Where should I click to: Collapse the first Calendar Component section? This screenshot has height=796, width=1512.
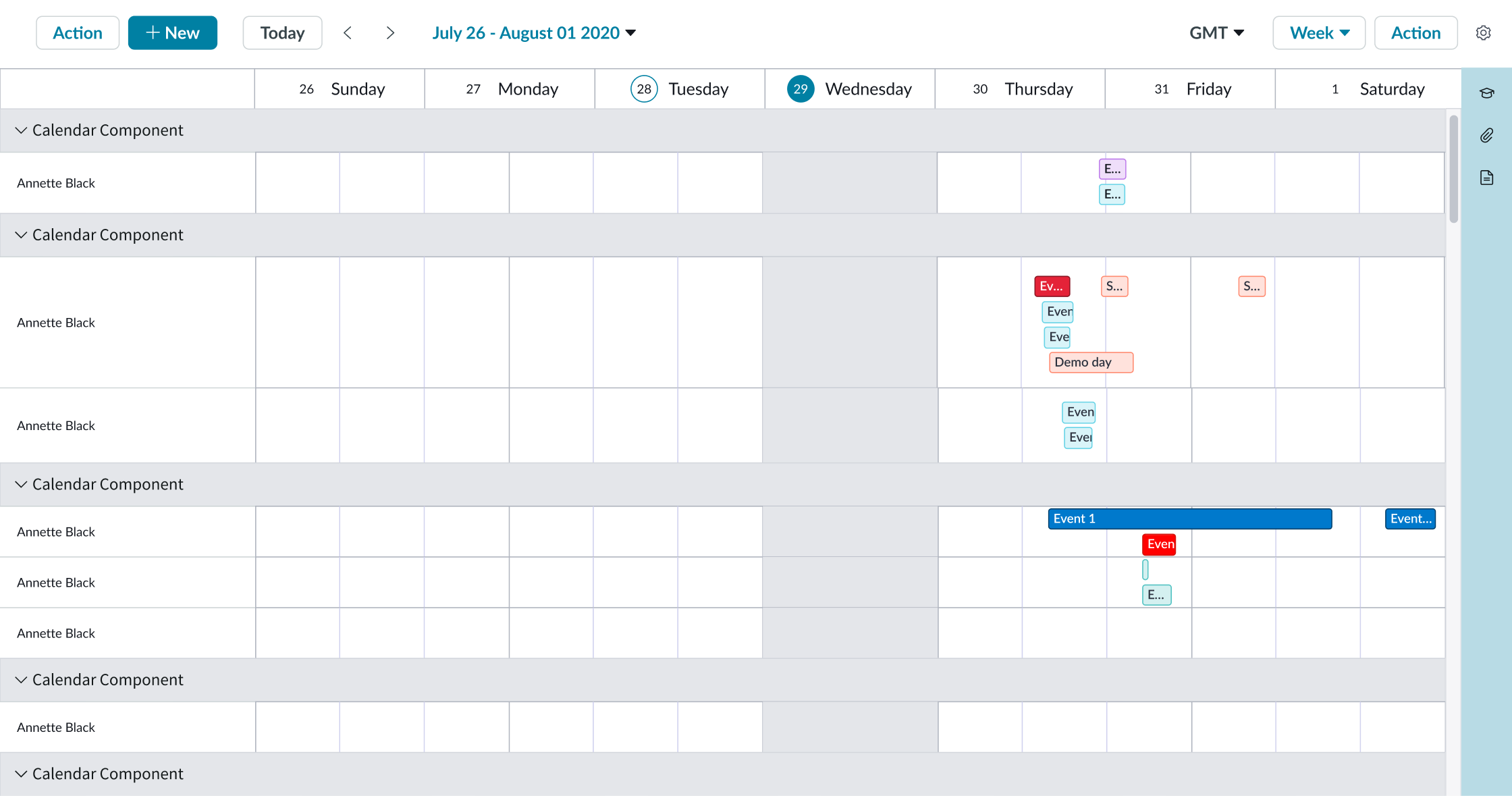tap(21, 130)
